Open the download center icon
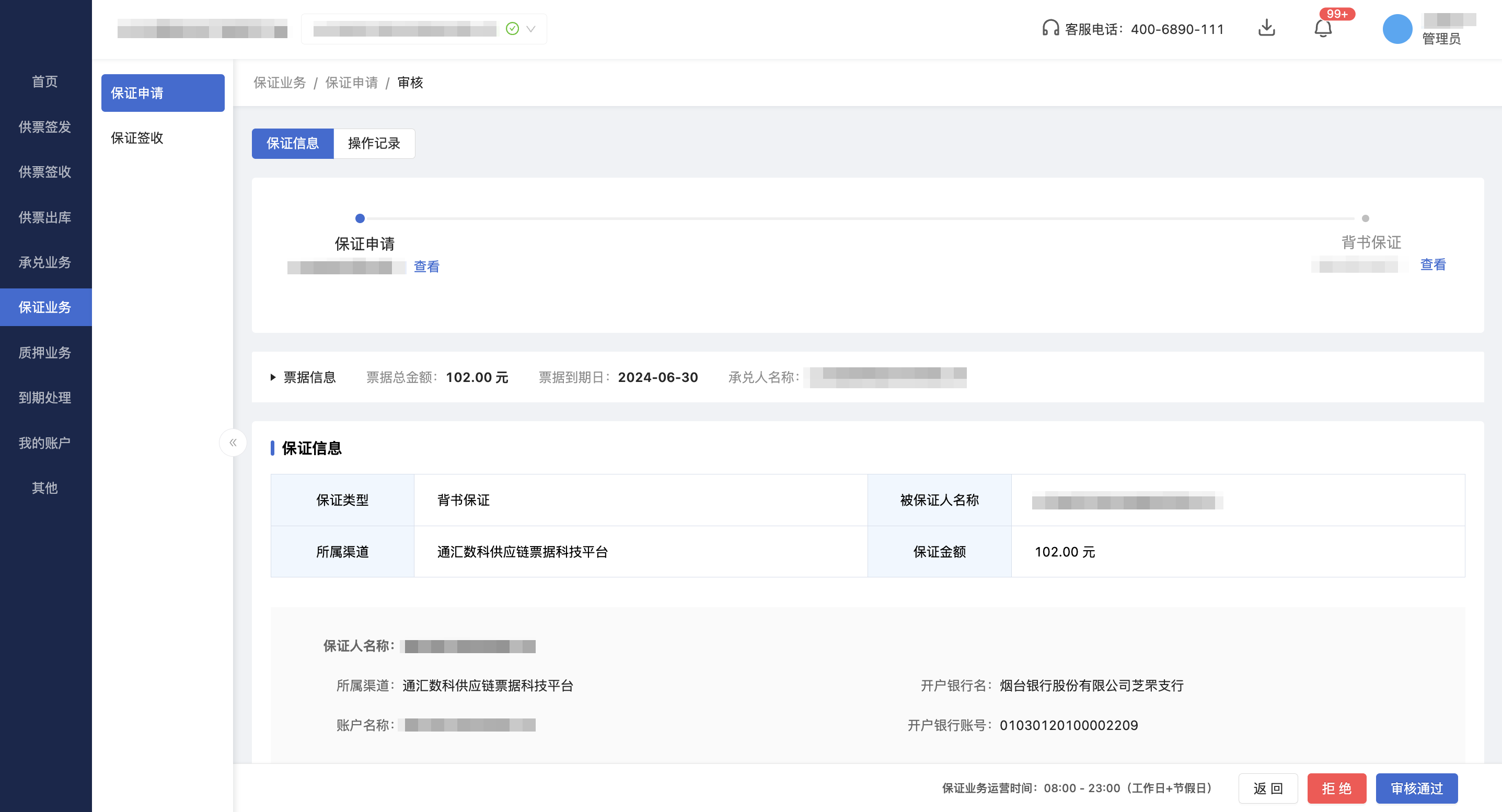Screen dimensions: 1502x812 pyautogui.click(x=1266, y=28)
